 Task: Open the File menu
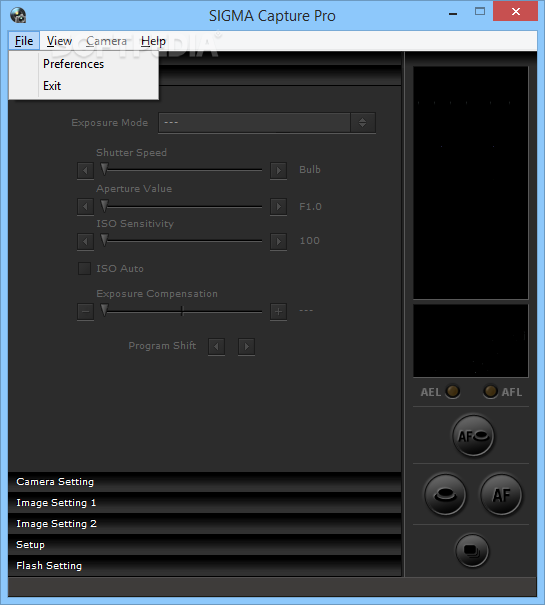24,41
